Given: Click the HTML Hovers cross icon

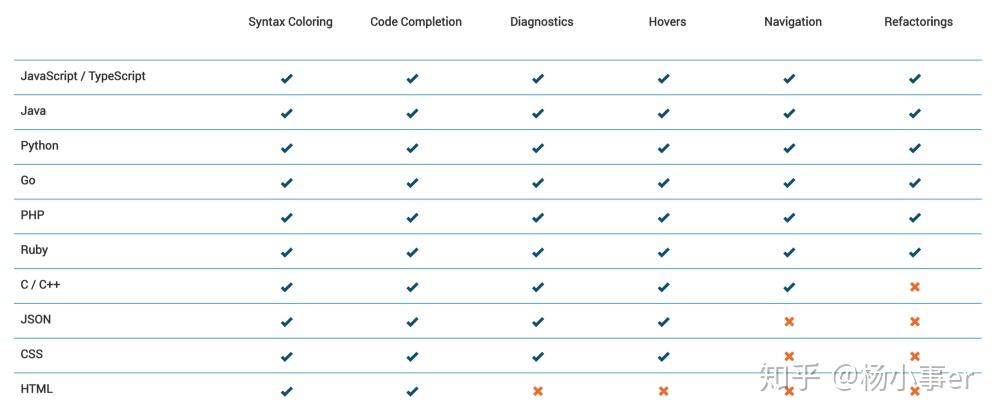Looking at the screenshot, I should point(663,391).
